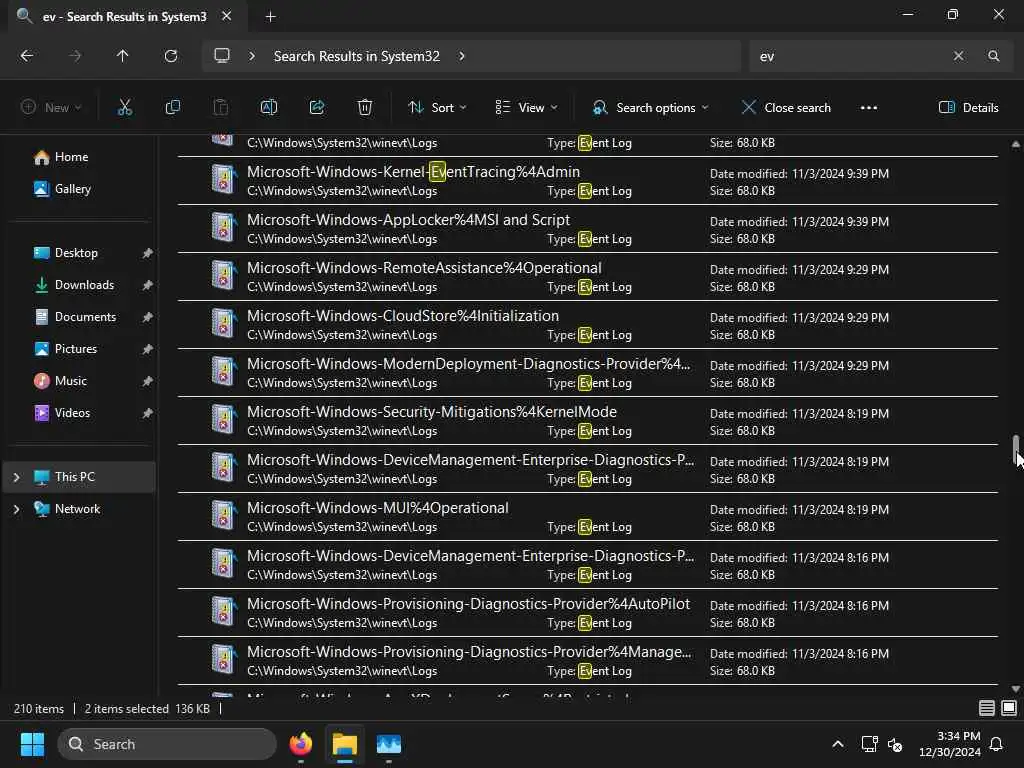Click chevron after Search Results in System32

pyautogui.click(x=462, y=56)
